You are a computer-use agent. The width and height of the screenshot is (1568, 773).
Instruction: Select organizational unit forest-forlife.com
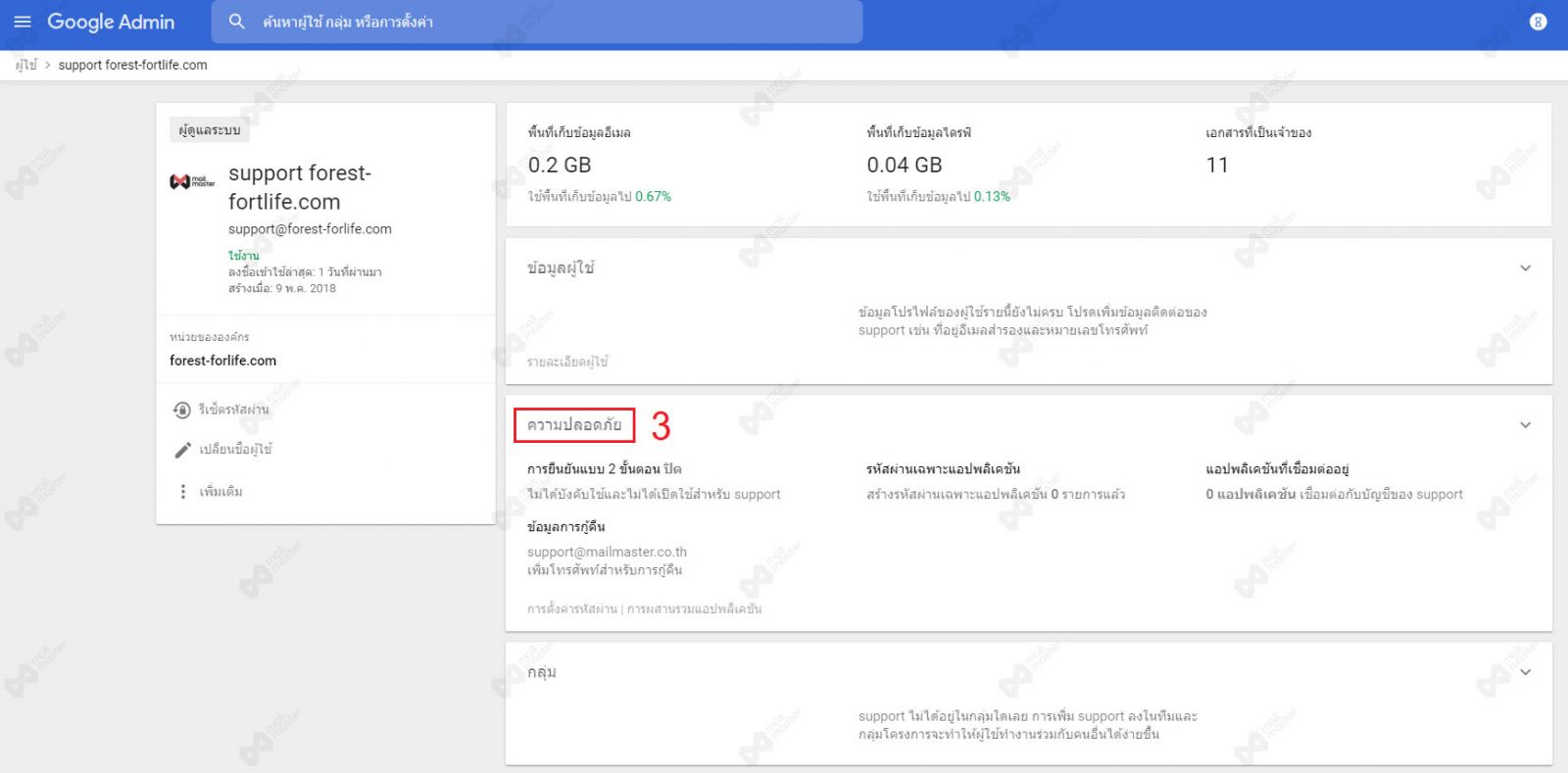pyautogui.click(x=222, y=361)
